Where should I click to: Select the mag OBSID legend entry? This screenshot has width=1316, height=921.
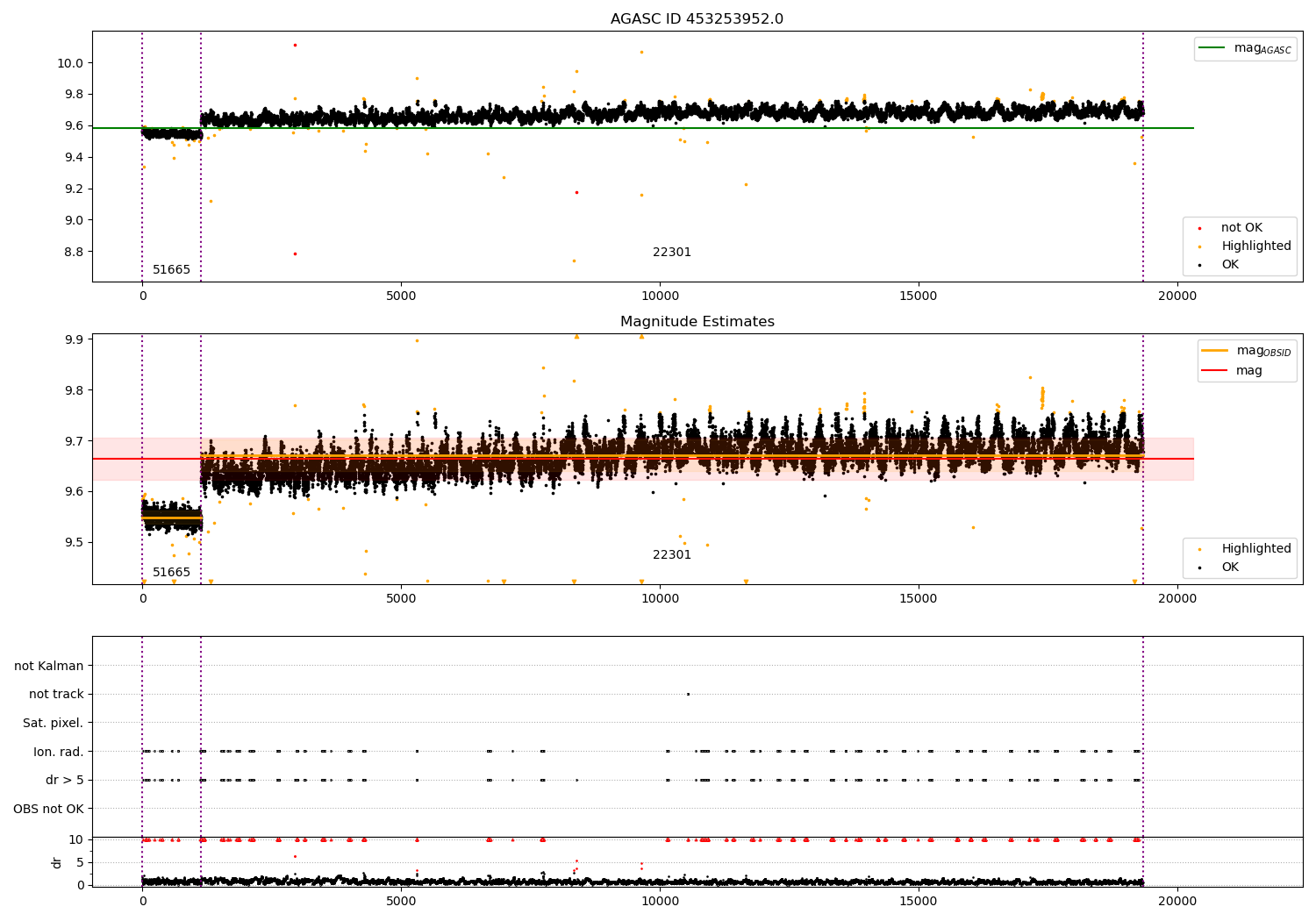tap(1248, 351)
